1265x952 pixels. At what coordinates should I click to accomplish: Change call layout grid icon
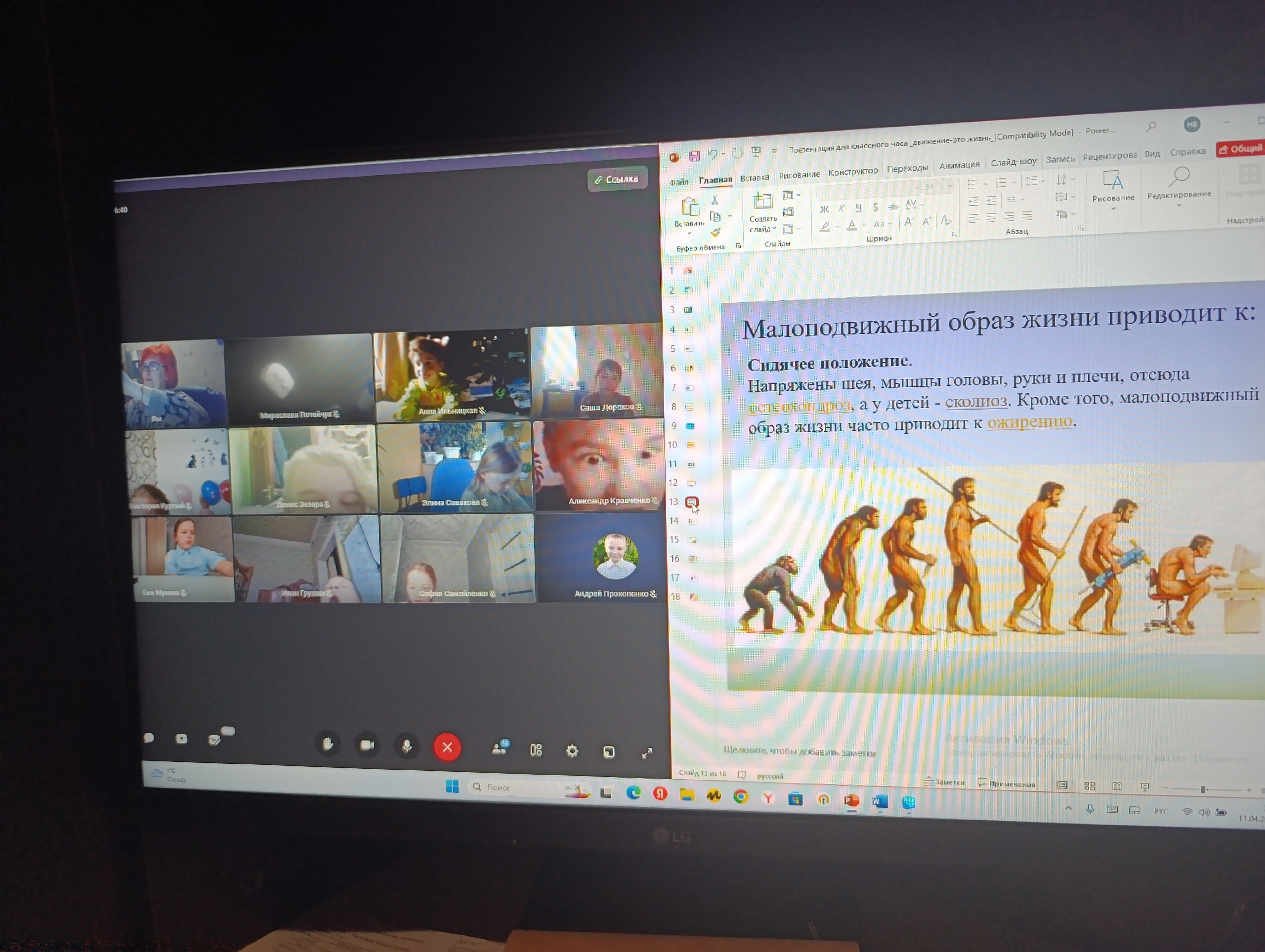click(x=536, y=749)
